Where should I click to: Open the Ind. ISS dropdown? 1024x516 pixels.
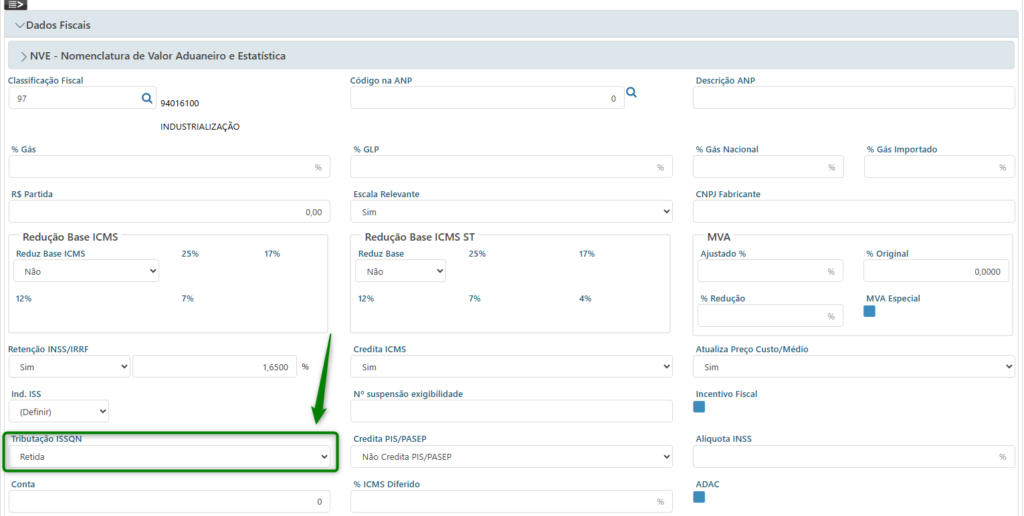coord(58,411)
